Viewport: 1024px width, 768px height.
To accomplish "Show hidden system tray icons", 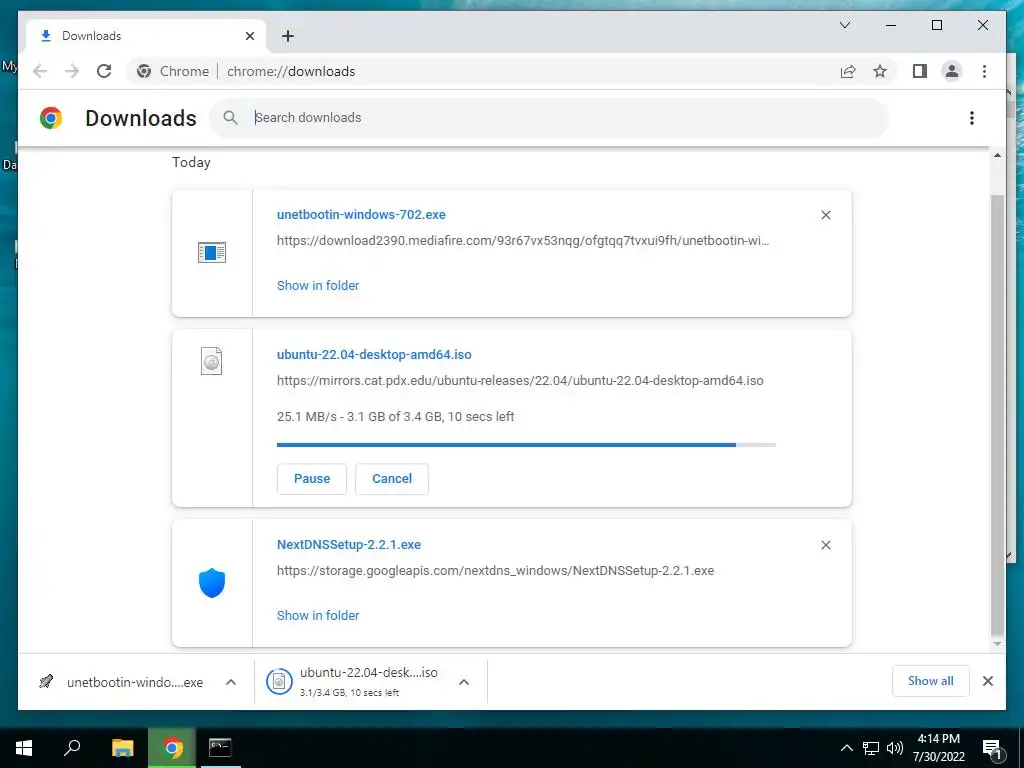I will tap(846, 748).
